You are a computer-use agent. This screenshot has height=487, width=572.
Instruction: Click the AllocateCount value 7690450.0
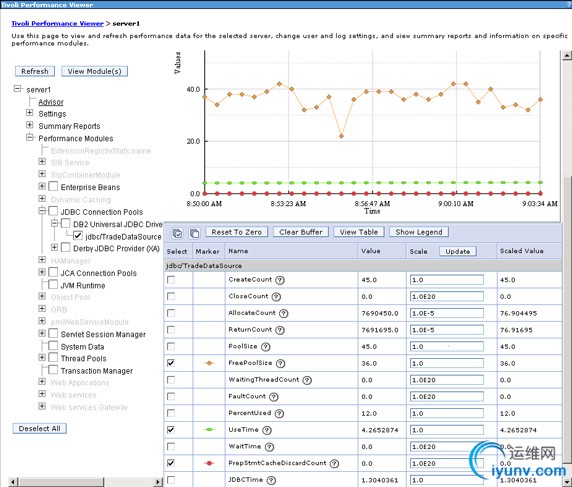pyautogui.click(x=380, y=313)
